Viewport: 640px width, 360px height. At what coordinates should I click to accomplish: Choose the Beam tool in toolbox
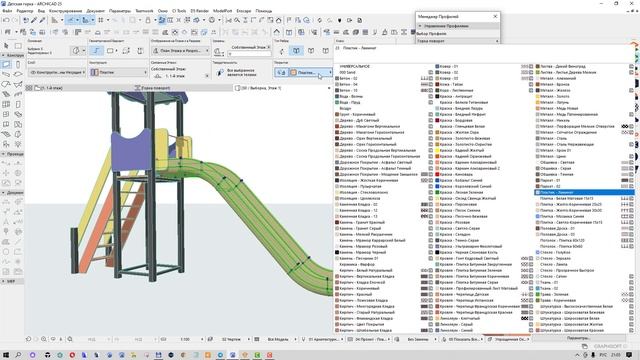pyautogui.click(x=6, y=74)
